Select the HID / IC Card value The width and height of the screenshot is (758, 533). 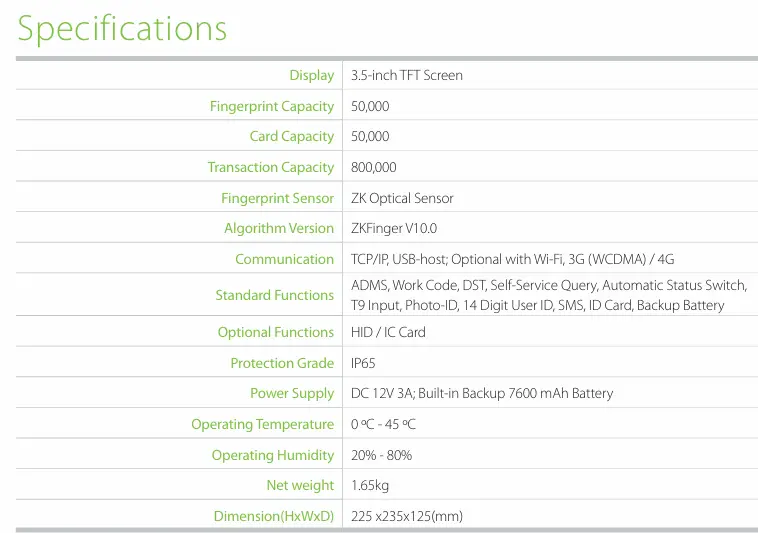pyautogui.click(x=388, y=332)
